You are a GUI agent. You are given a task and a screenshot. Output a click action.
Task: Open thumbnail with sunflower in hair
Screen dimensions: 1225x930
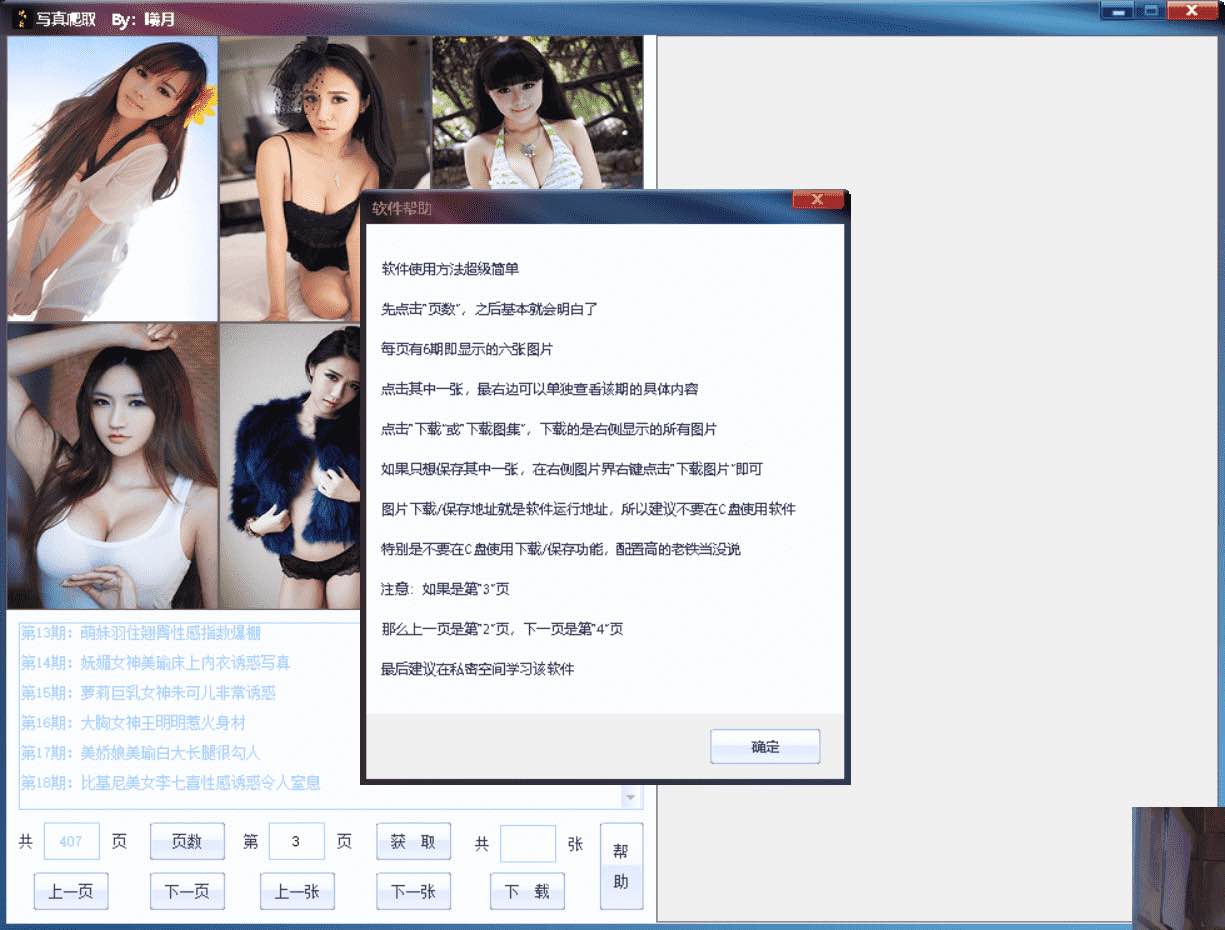[x=112, y=178]
